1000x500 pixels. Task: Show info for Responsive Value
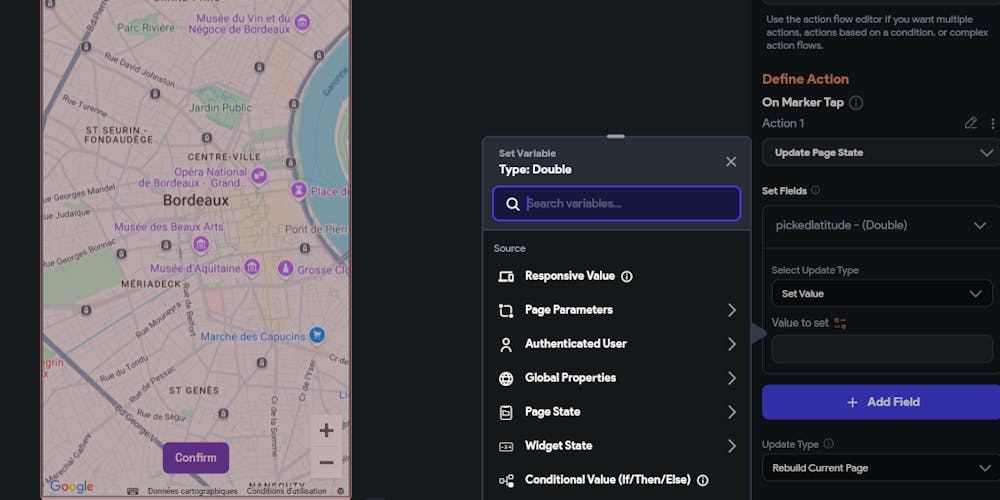(x=627, y=277)
